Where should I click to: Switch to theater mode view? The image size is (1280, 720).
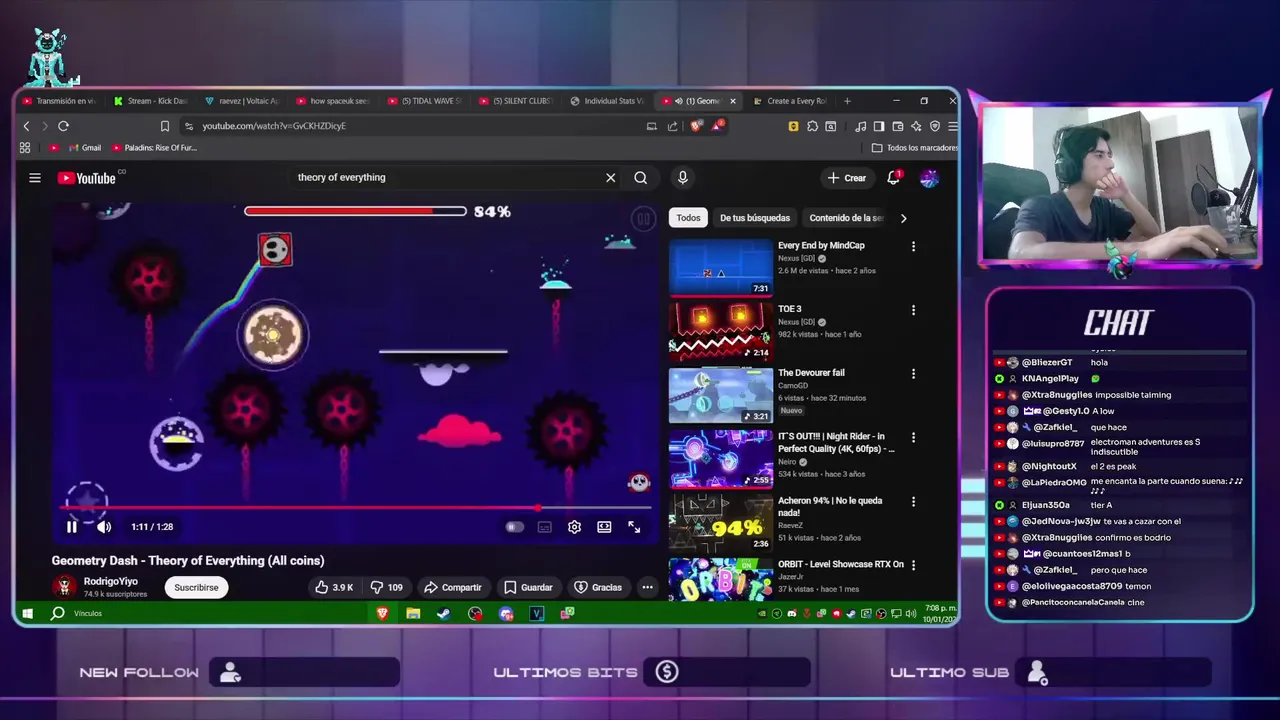click(x=604, y=527)
